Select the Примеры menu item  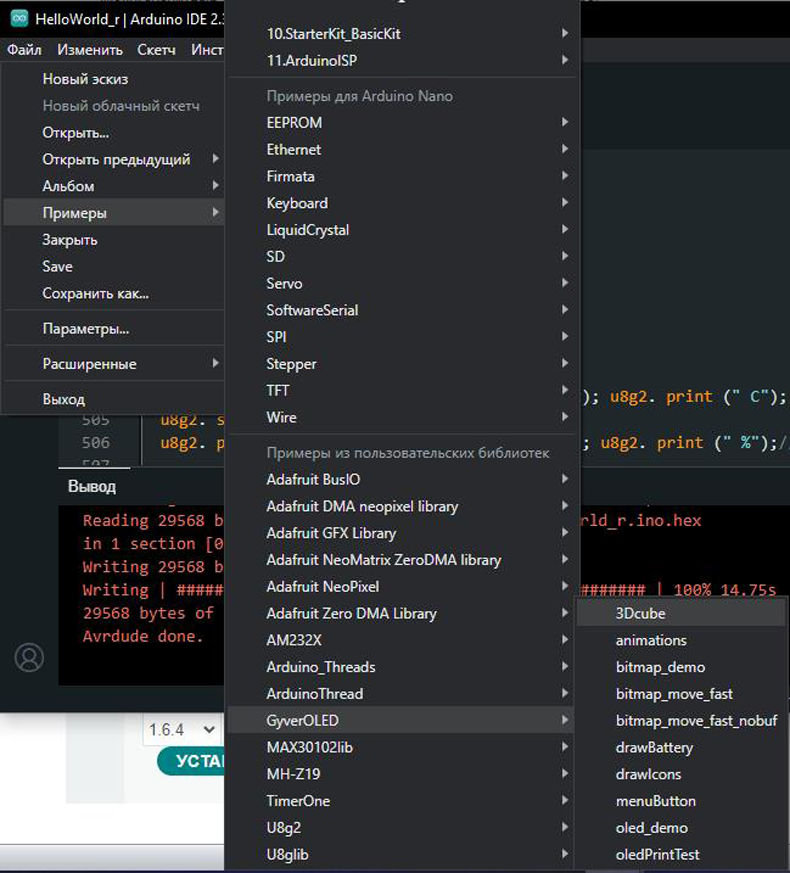tap(114, 213)
